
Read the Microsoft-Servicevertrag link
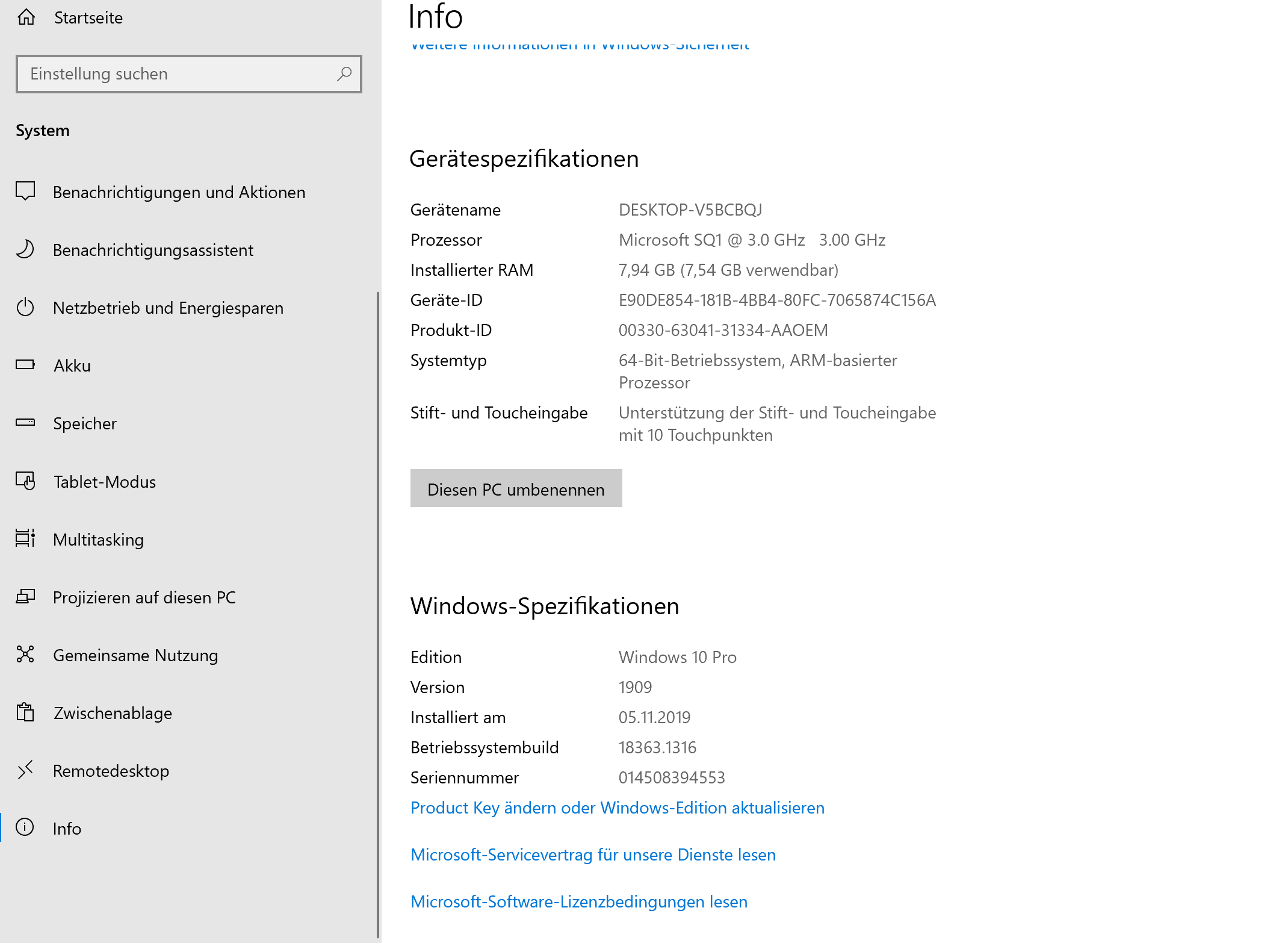tap(593, 854)
